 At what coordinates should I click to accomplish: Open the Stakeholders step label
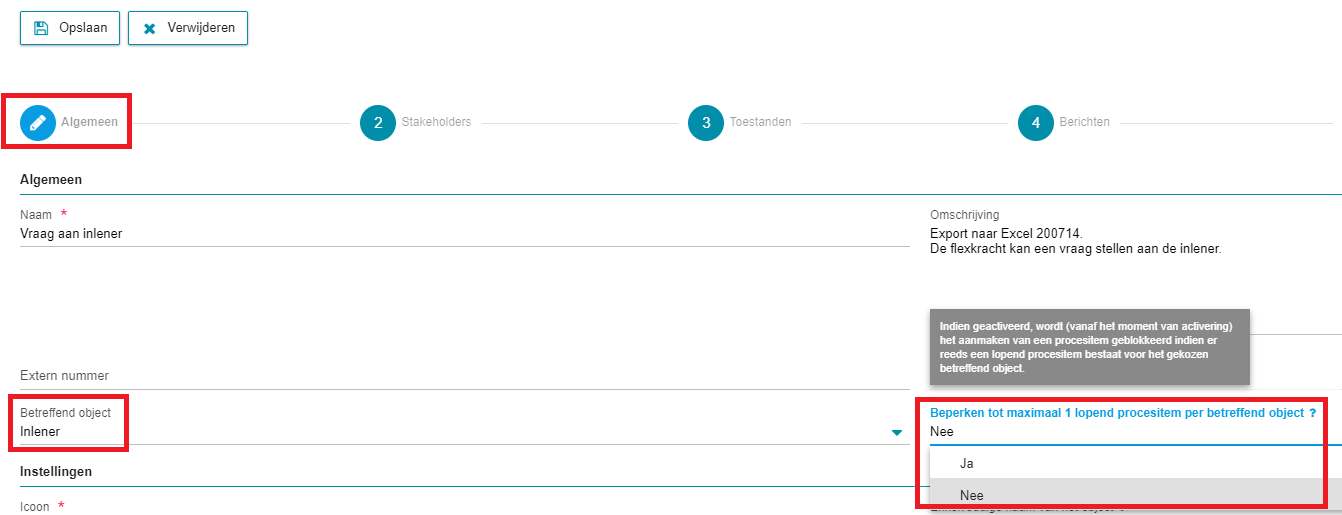(x=436, y=122)
